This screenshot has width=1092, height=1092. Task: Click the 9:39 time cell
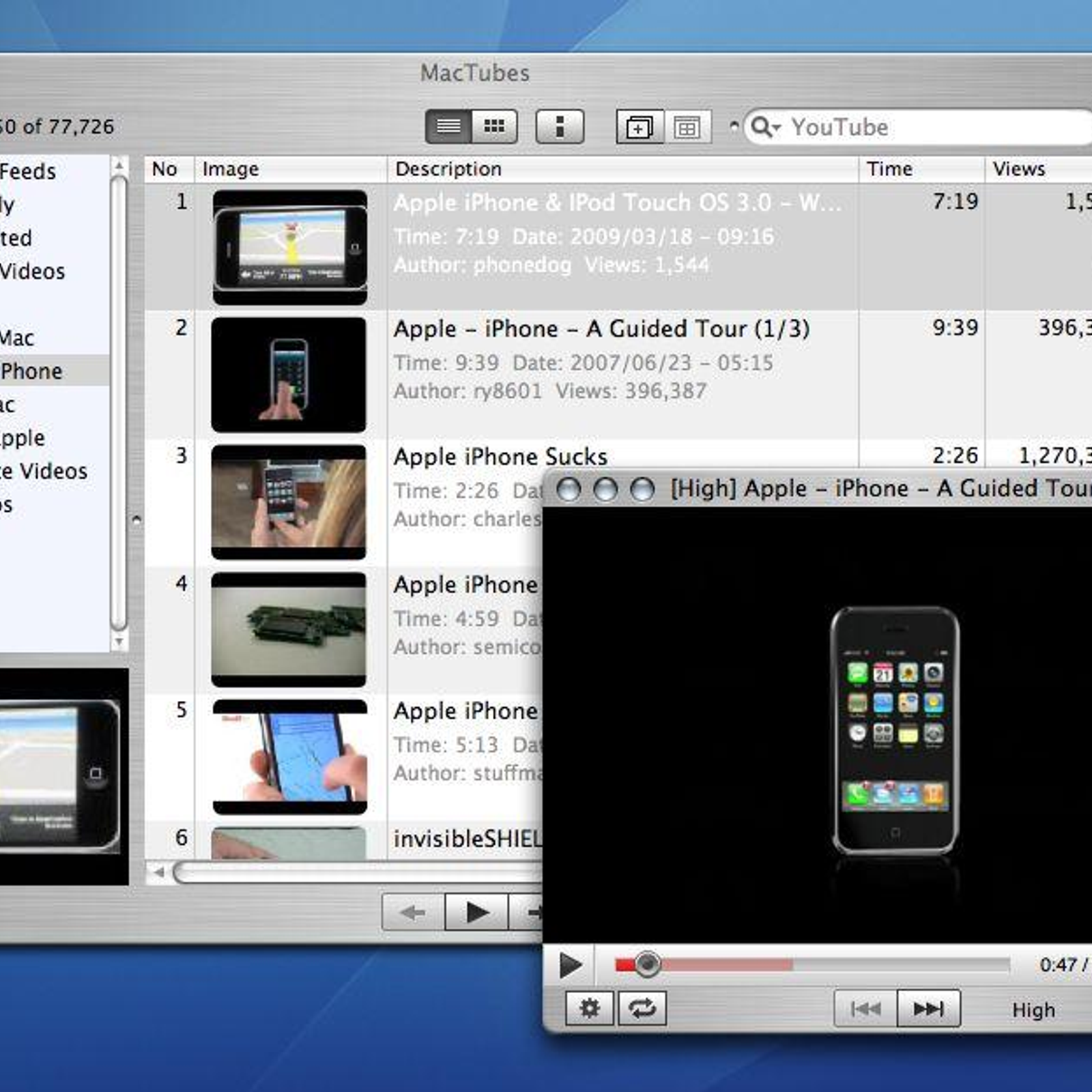955,328
